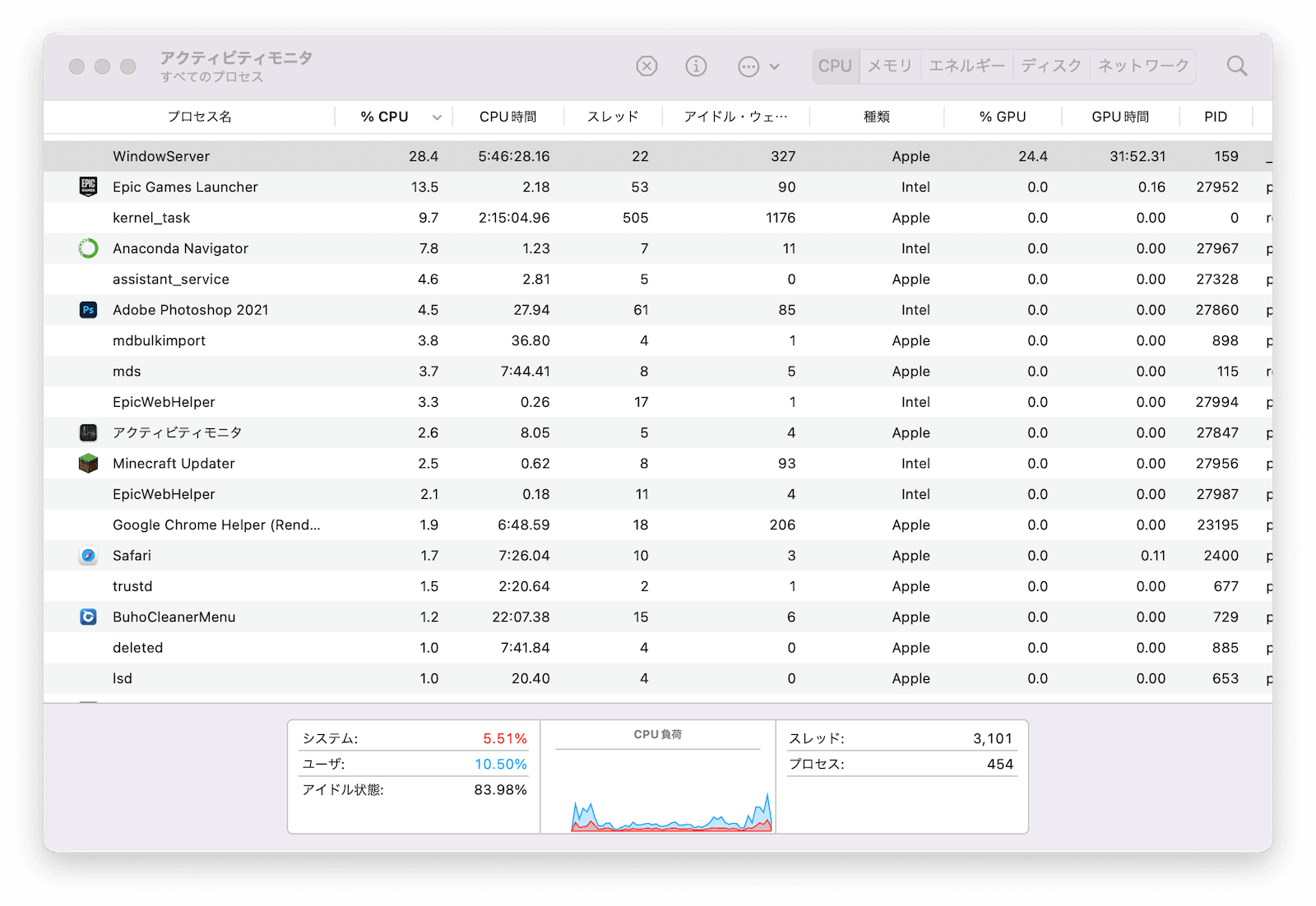Sort by the CPU時間 column header
1316x906 pixels.
point(507,117)
